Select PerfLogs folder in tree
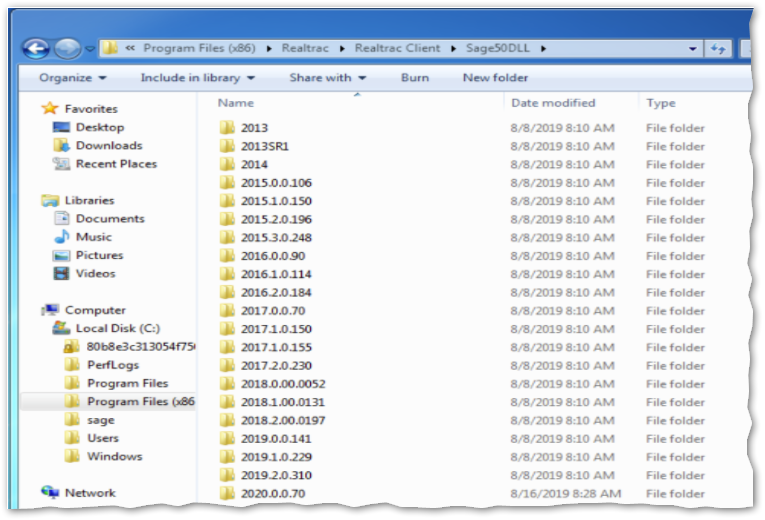The image size is (765, 520). (x=113, y=365)
